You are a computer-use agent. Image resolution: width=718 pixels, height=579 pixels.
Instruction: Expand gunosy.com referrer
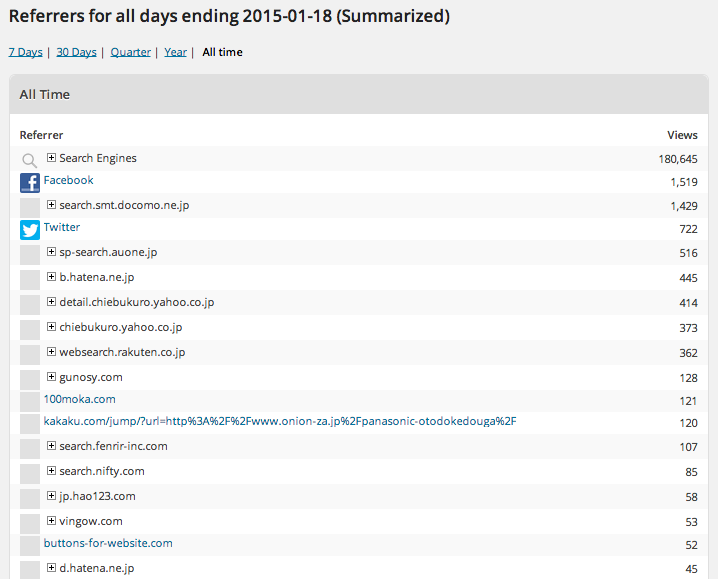[51, 377]
